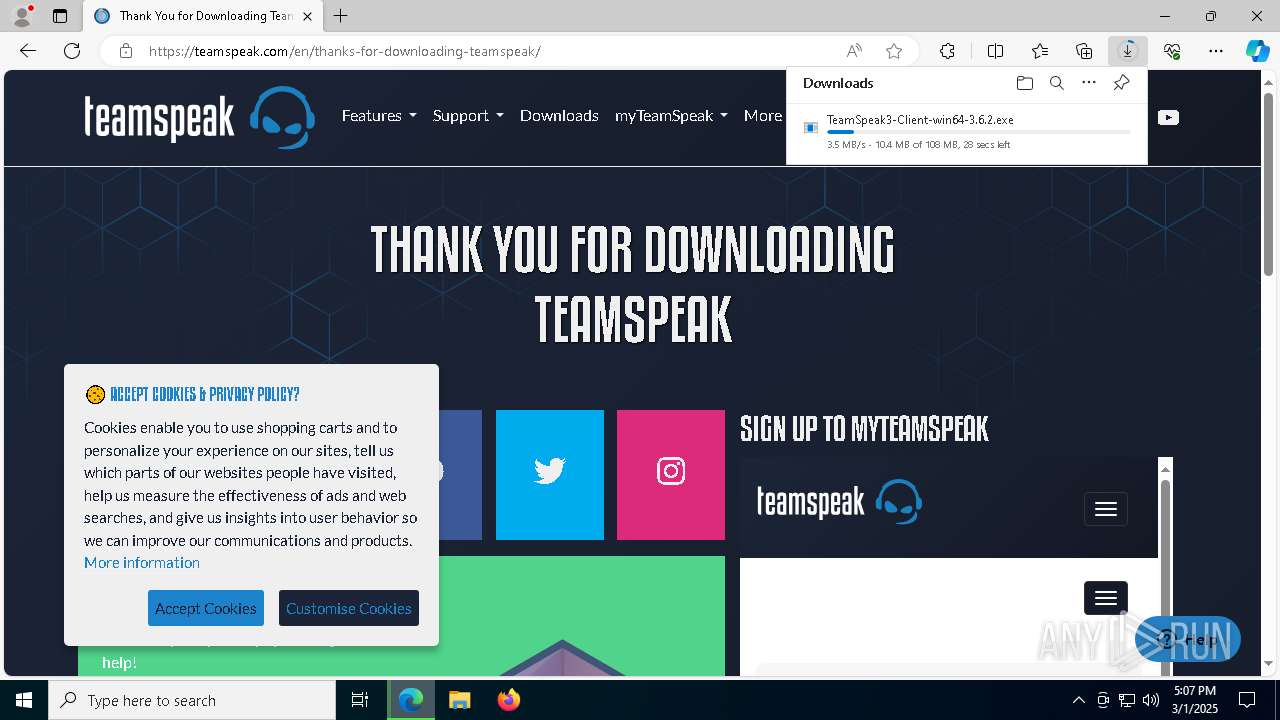
Task: Open the Split screen icon
Action: (x=995, y=51)
